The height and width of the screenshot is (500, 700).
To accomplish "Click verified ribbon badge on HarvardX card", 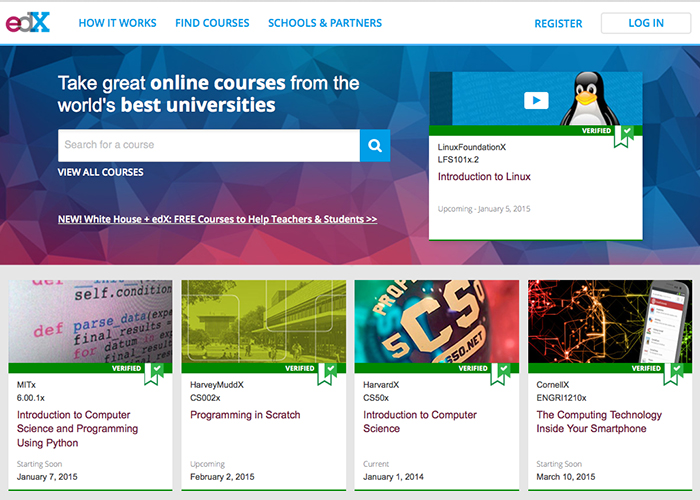I will tap(500, 374).
